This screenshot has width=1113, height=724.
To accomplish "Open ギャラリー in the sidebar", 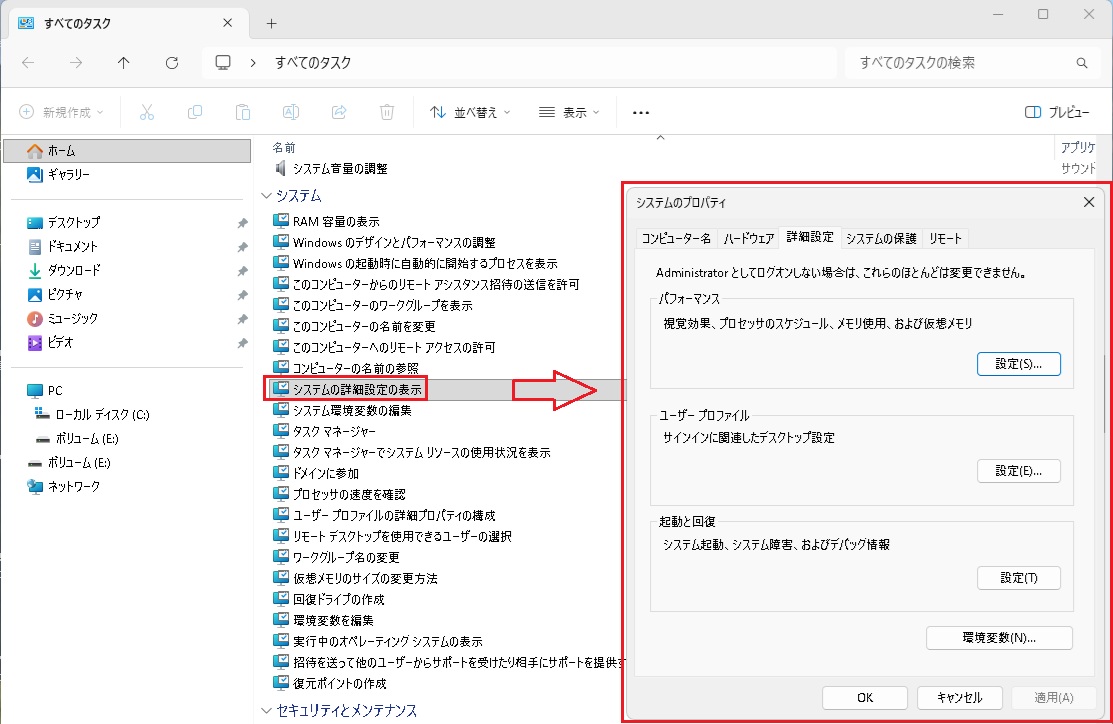I will click(x=68, y=174).
